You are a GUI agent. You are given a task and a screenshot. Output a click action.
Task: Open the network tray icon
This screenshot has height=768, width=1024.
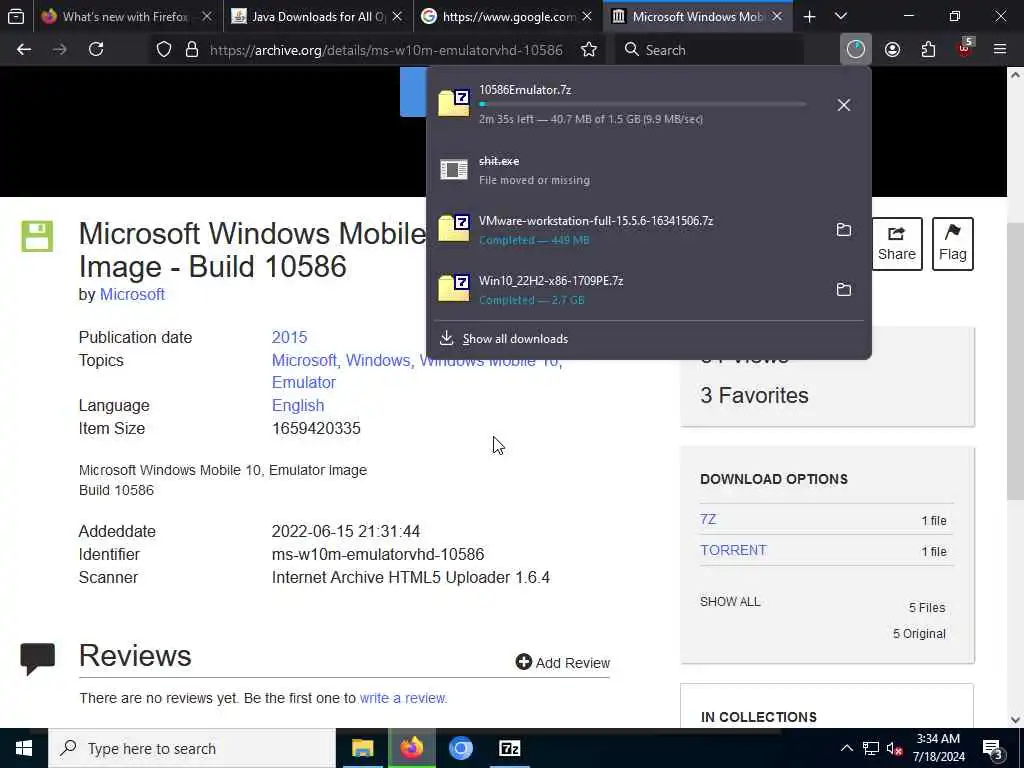[x=871, y=748]
